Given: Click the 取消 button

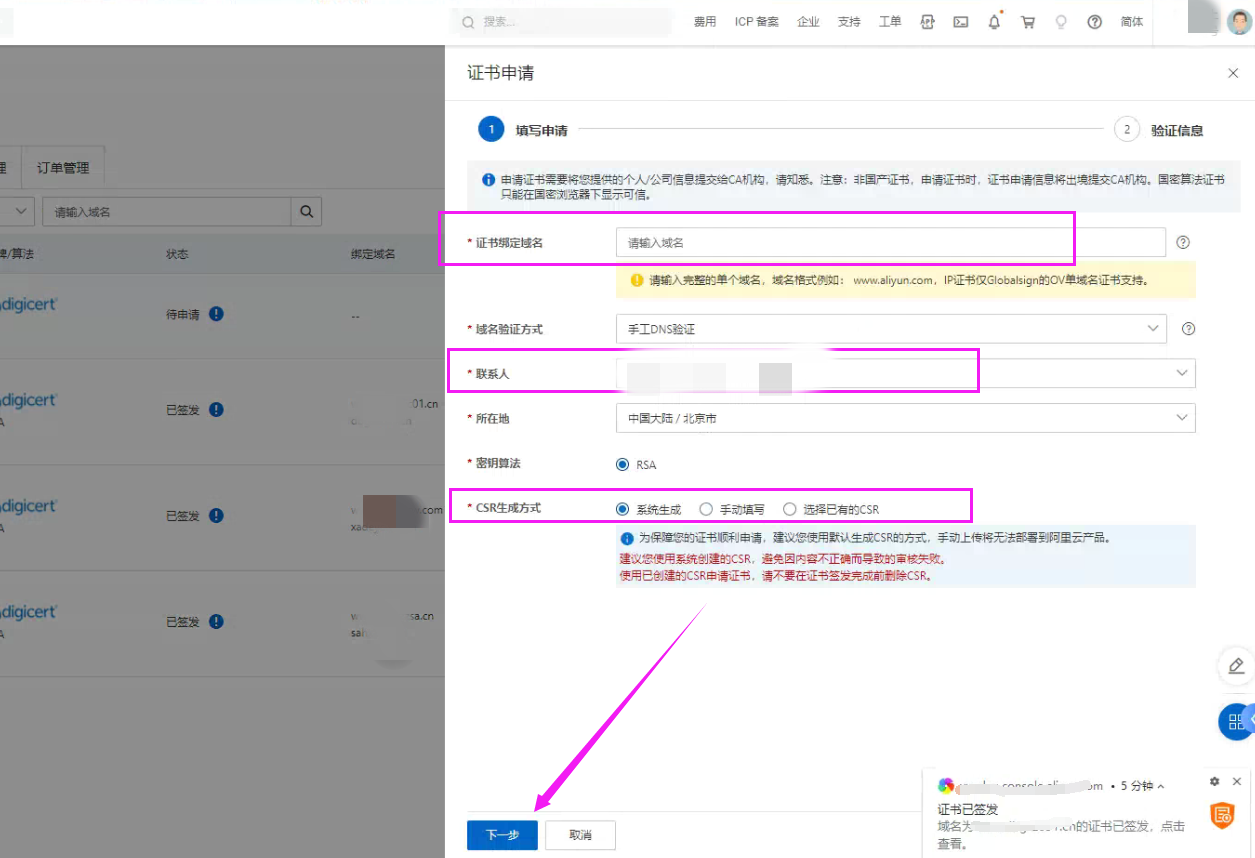Looking at the screenshot, I should [580, 835].
